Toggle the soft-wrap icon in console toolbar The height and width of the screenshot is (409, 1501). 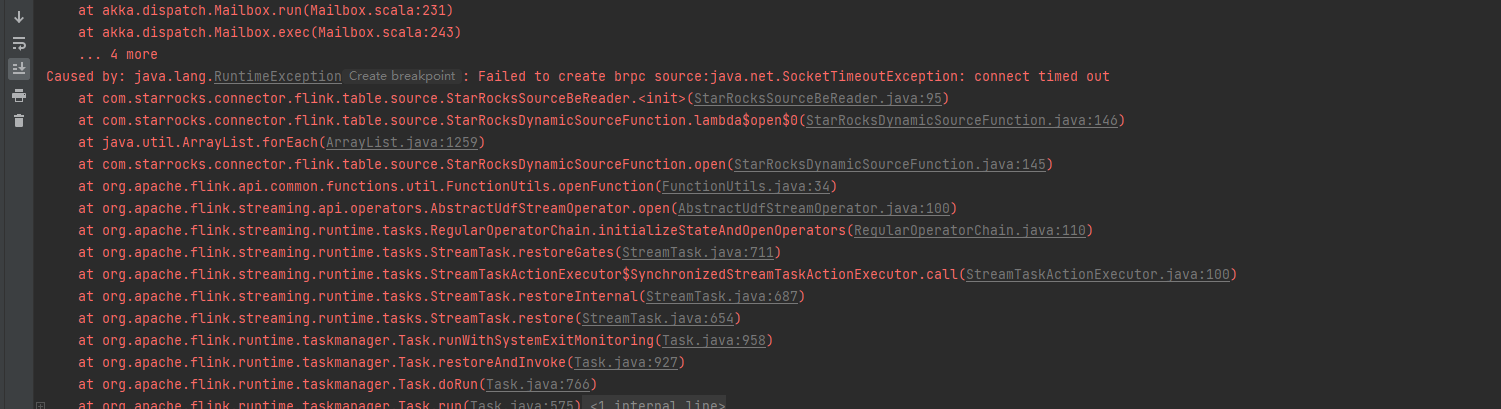click(18, 43)
